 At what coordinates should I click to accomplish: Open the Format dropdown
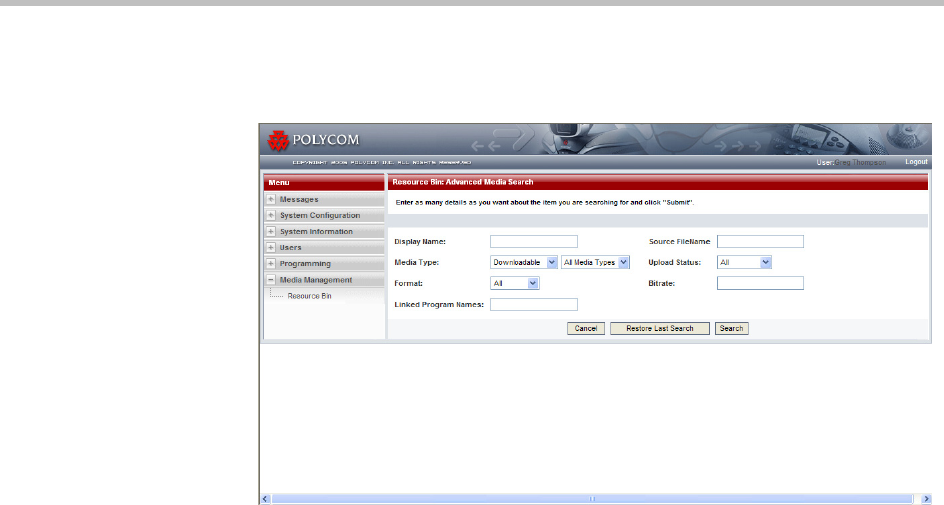[x=515, y=283]
